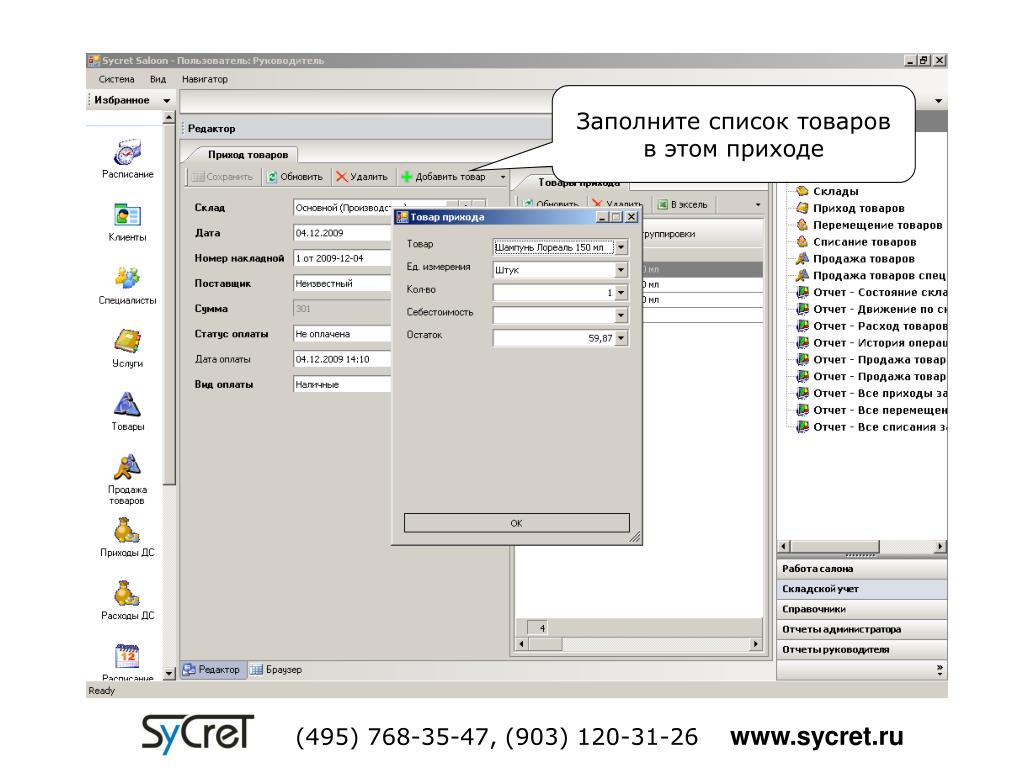This screenshot has height=768, width=1024.
Task: Open the Продажа товаров sidebar icon
Action: [127, 467]
